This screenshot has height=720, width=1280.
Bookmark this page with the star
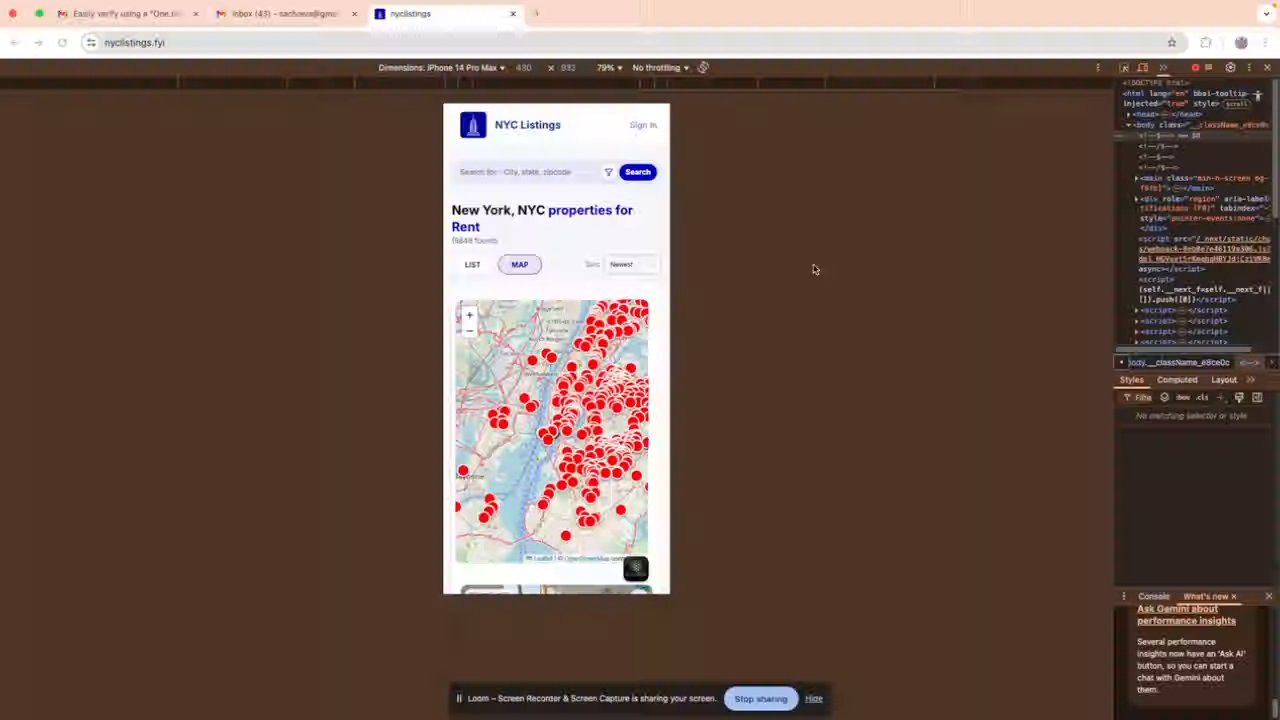[1172, 43]
